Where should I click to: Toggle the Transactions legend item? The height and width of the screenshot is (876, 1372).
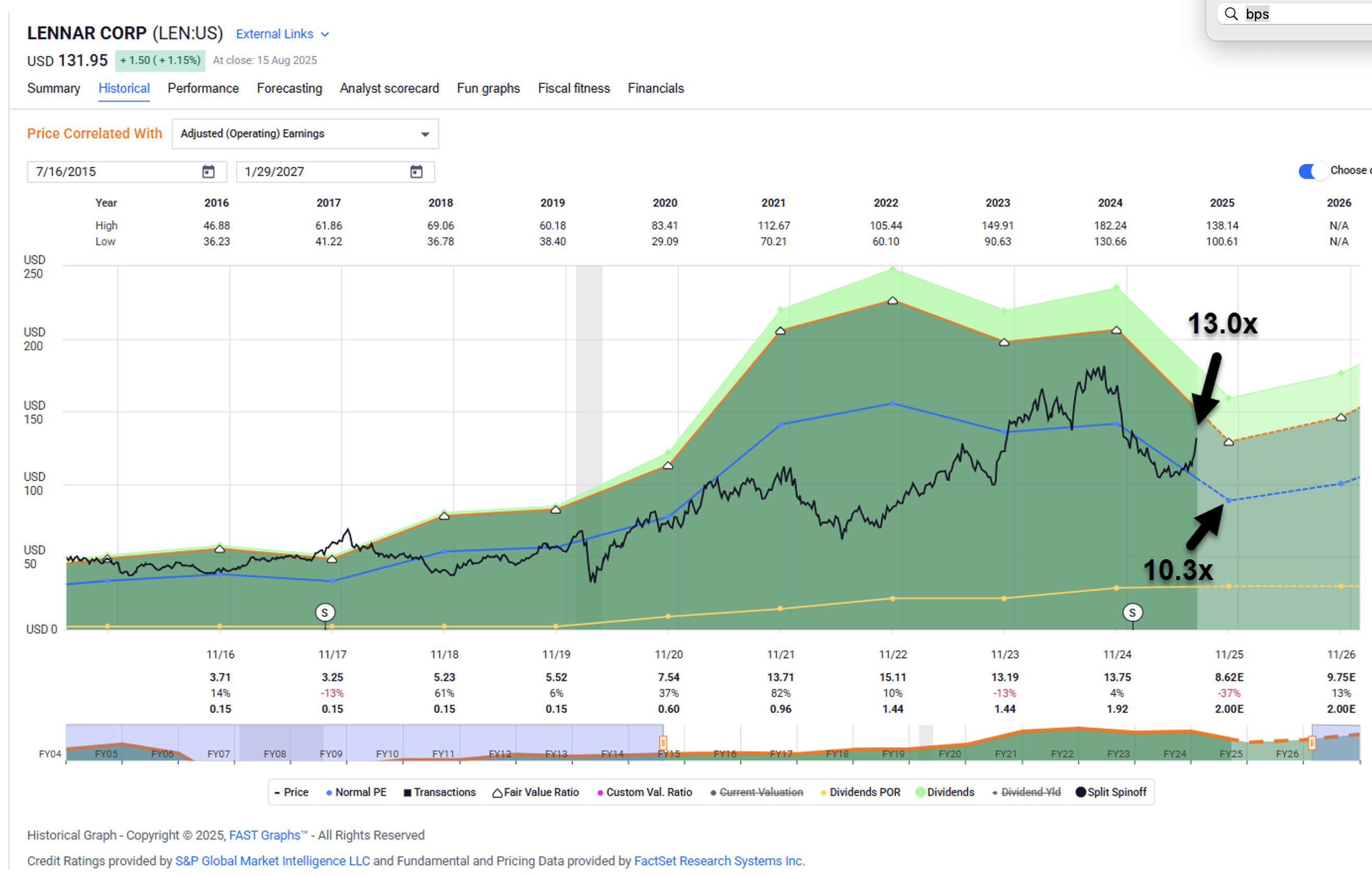pyautogui.click(x=439, y=792)
